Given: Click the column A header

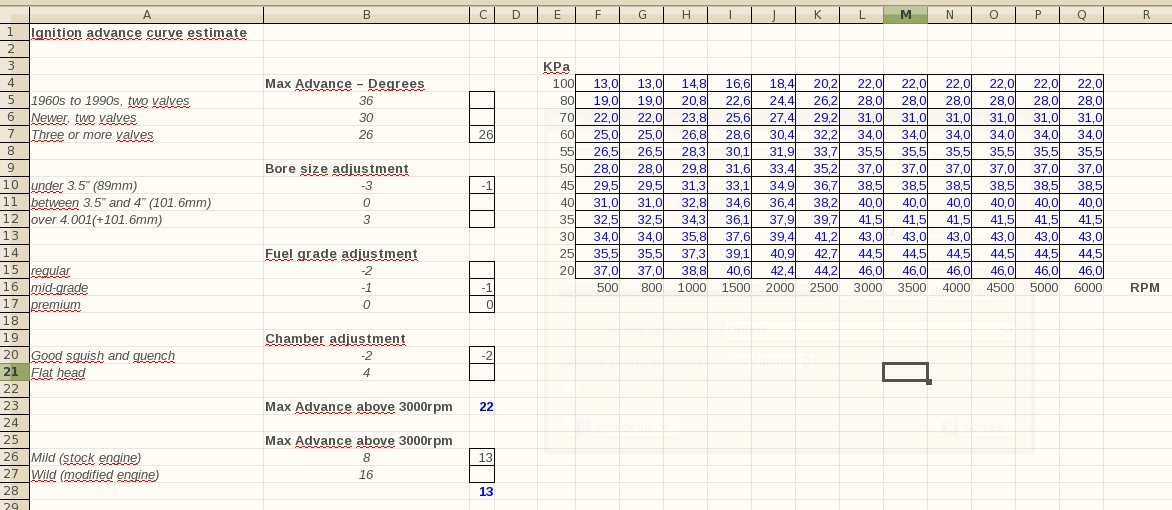Looking at the screenshot, I should [x=146, y=14].
